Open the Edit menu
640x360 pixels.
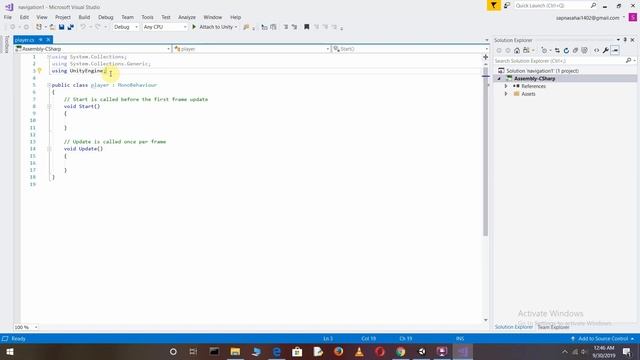point(24,17)
